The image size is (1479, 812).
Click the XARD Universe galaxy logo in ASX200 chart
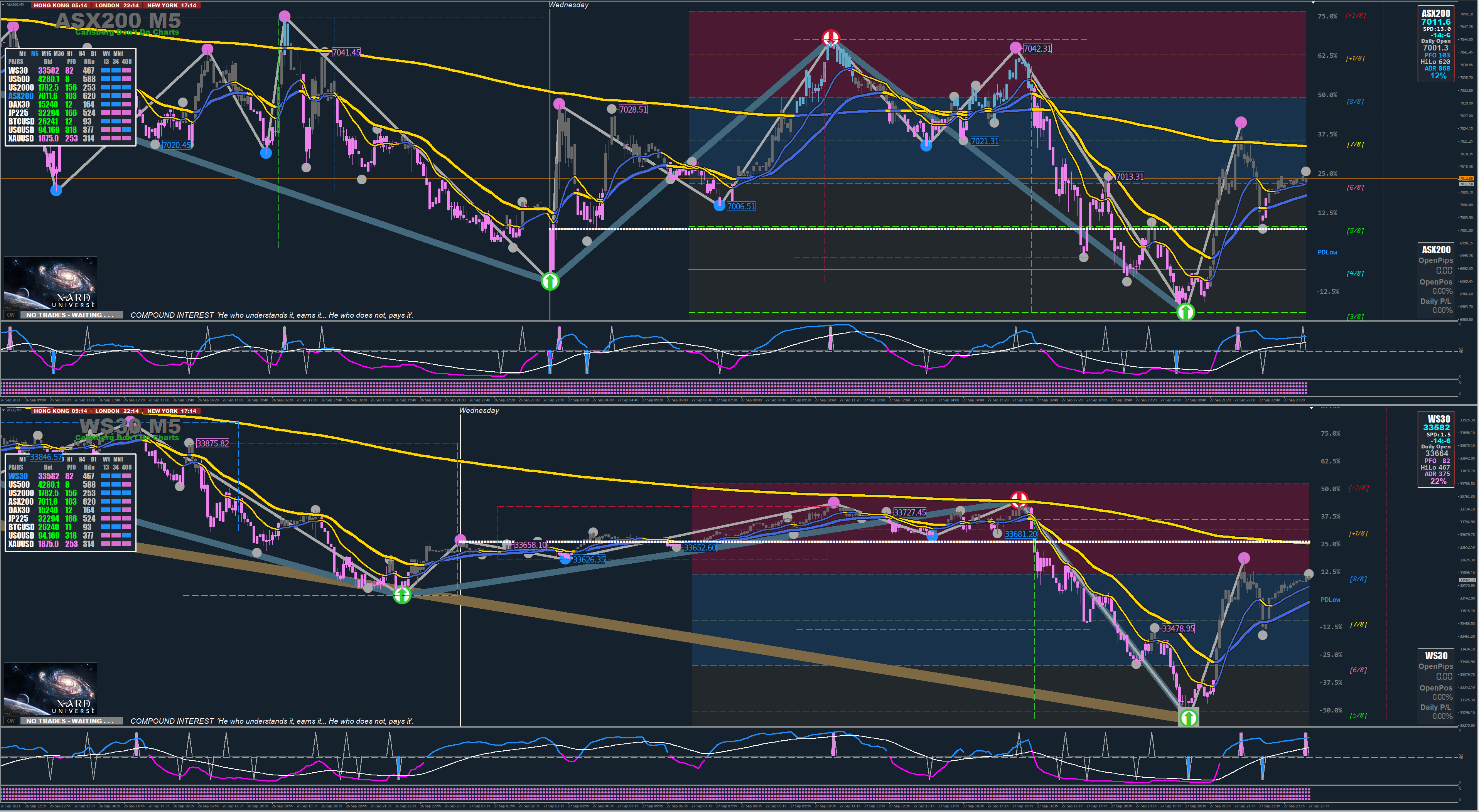point(50,282)
